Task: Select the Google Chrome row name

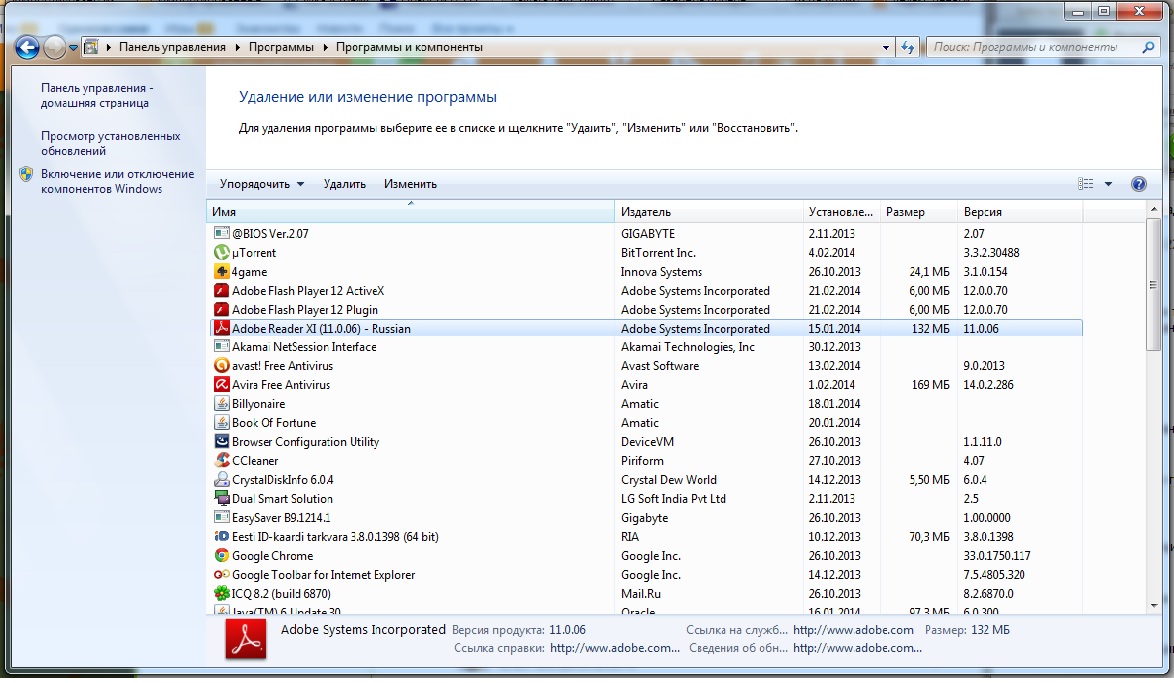Action: click(273, 556)
